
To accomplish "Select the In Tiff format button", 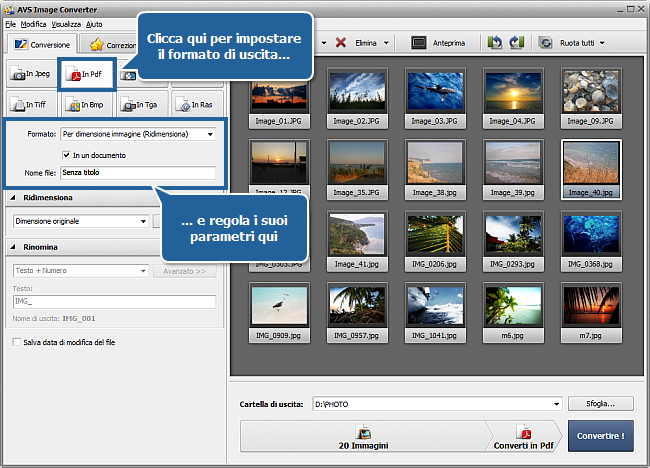I will tap(31, 103).
